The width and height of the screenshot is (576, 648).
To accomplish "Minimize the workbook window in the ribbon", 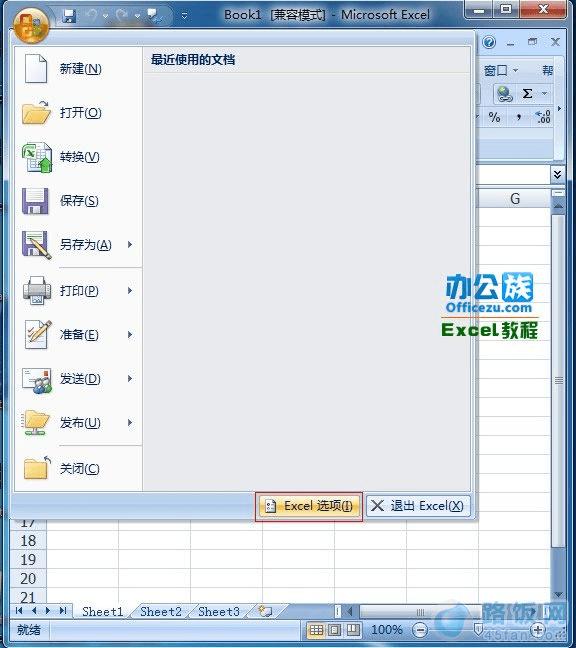I will coord(511,43).
